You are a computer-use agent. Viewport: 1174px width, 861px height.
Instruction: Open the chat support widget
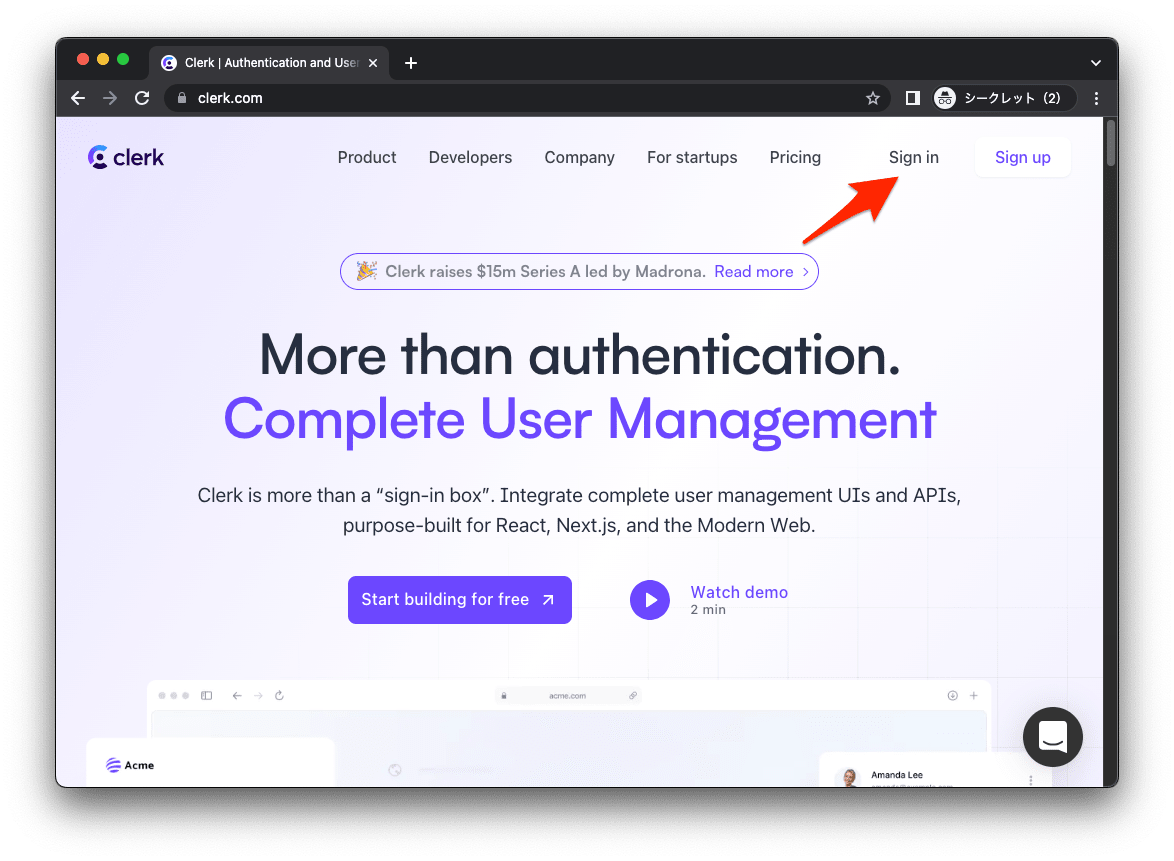[1053, 737]
